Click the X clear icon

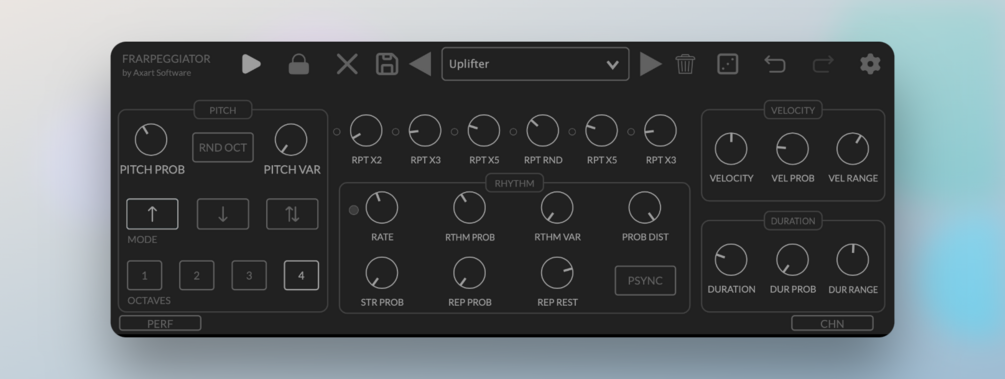[347, 64]
